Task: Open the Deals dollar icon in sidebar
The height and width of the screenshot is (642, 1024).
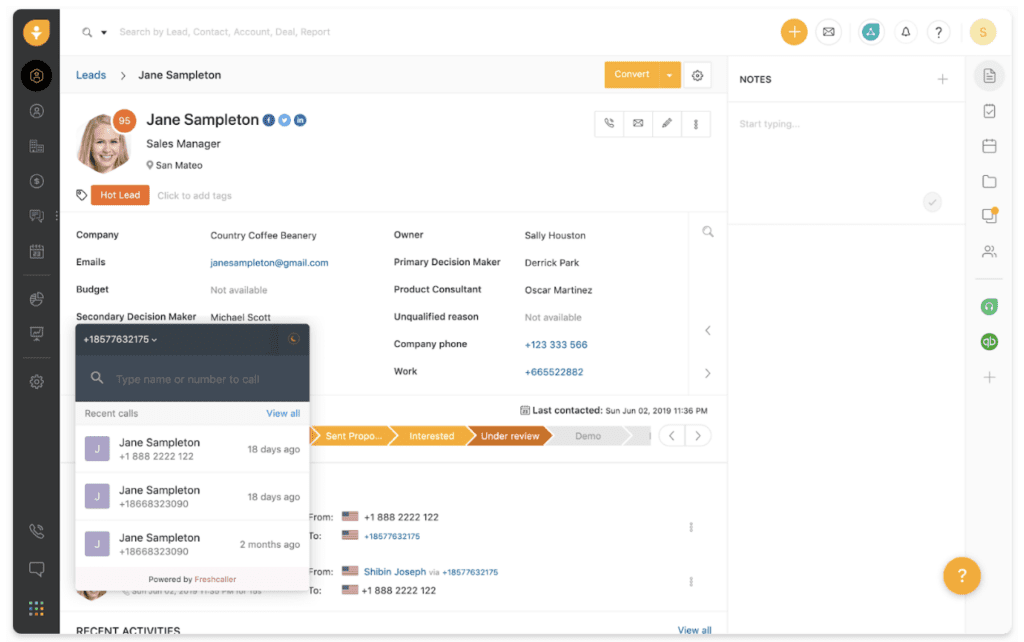Action: coord(37,181)
